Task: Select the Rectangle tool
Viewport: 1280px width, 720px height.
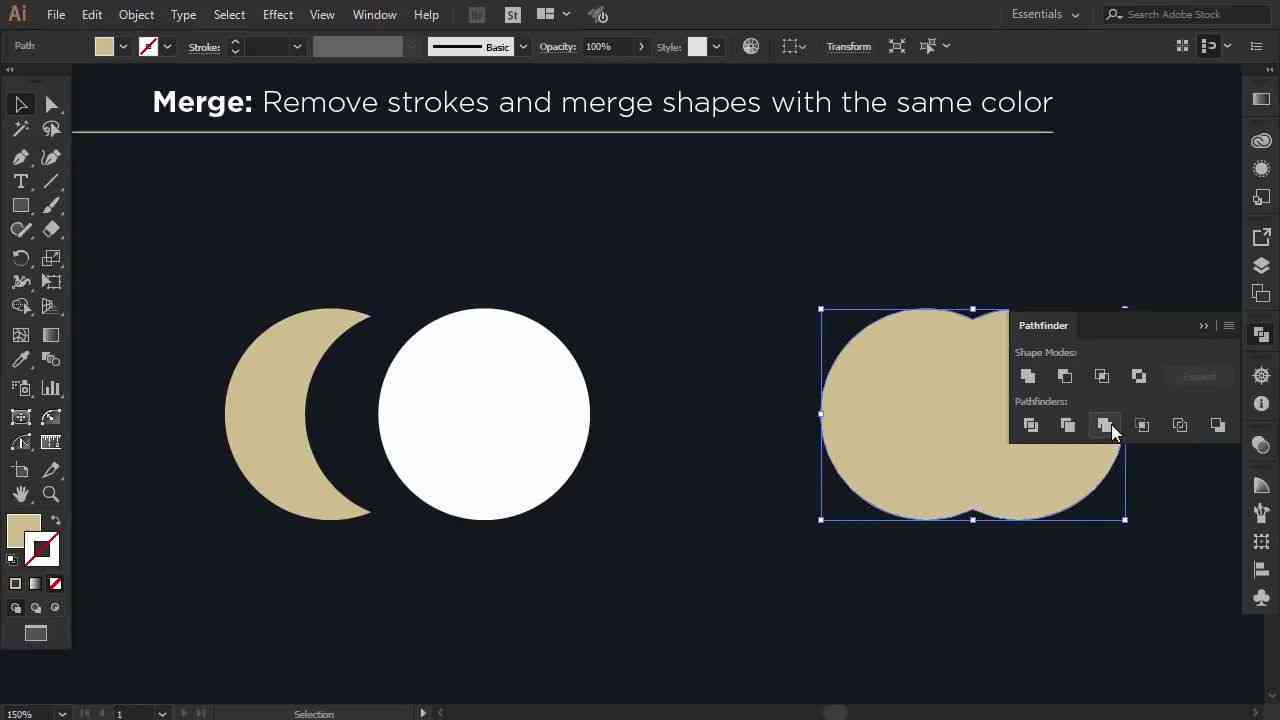Action: tap(21, 205)
